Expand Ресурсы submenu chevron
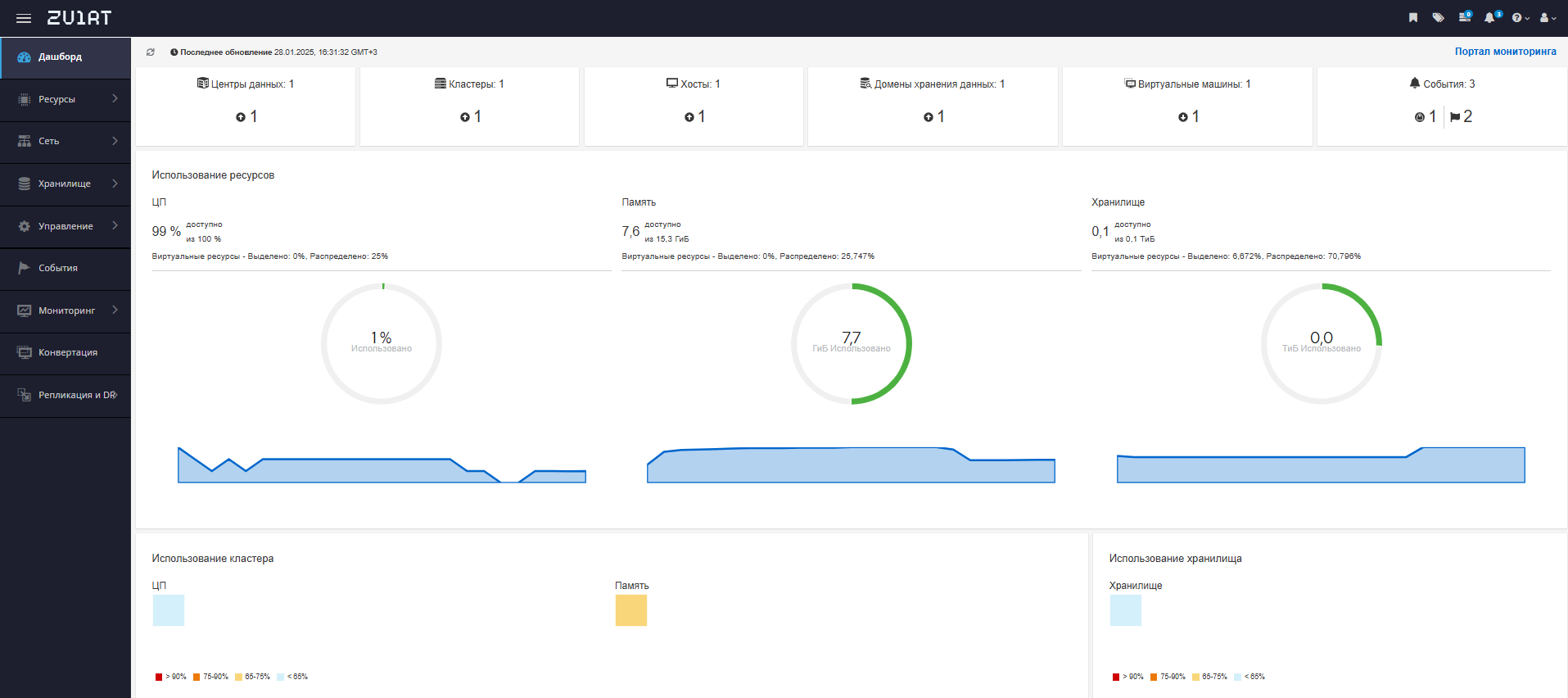 click(x=115, y=98)
